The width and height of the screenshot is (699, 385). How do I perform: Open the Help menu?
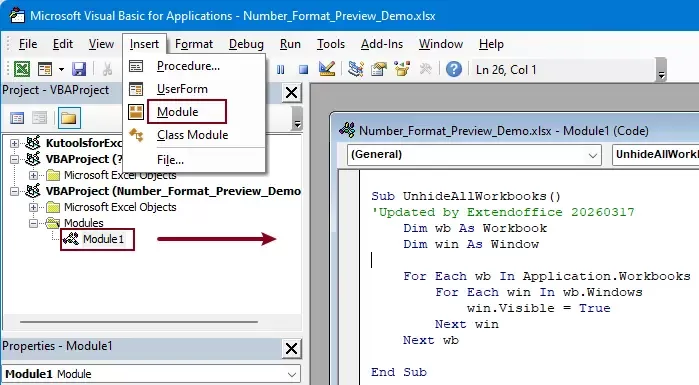491,44
